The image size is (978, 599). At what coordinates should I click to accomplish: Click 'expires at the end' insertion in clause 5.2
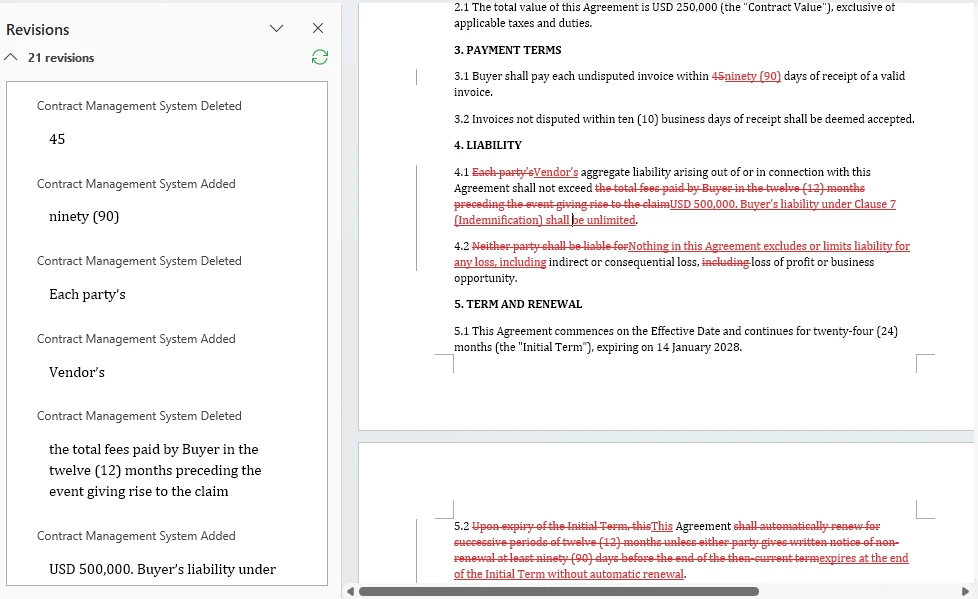point(864,558)
